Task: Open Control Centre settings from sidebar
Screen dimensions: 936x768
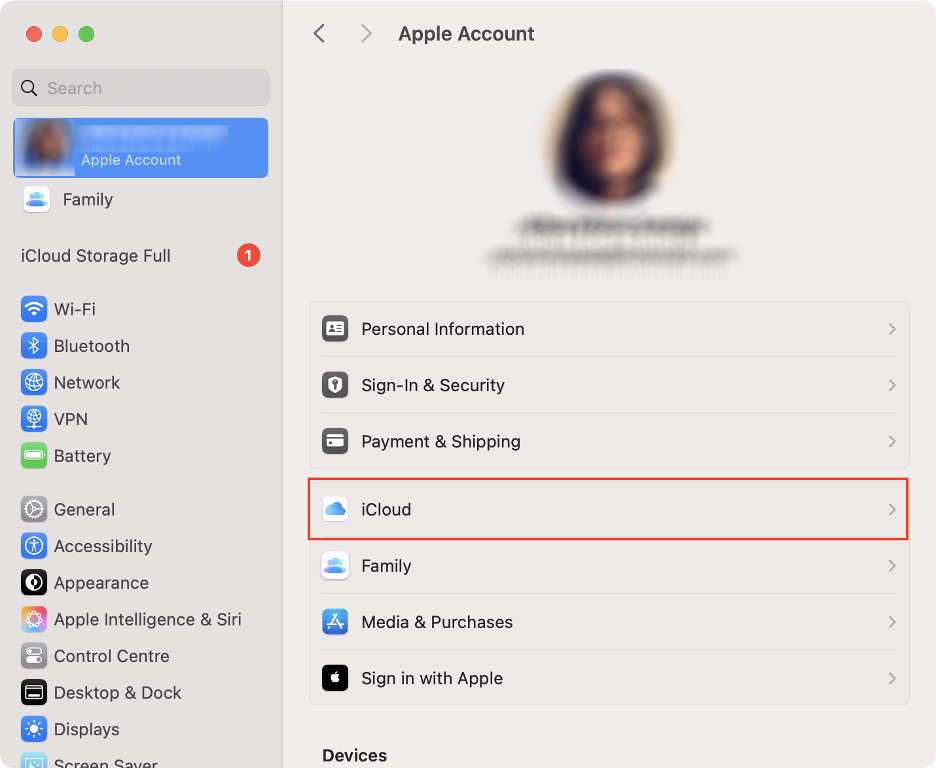Action: click(33, 656)
